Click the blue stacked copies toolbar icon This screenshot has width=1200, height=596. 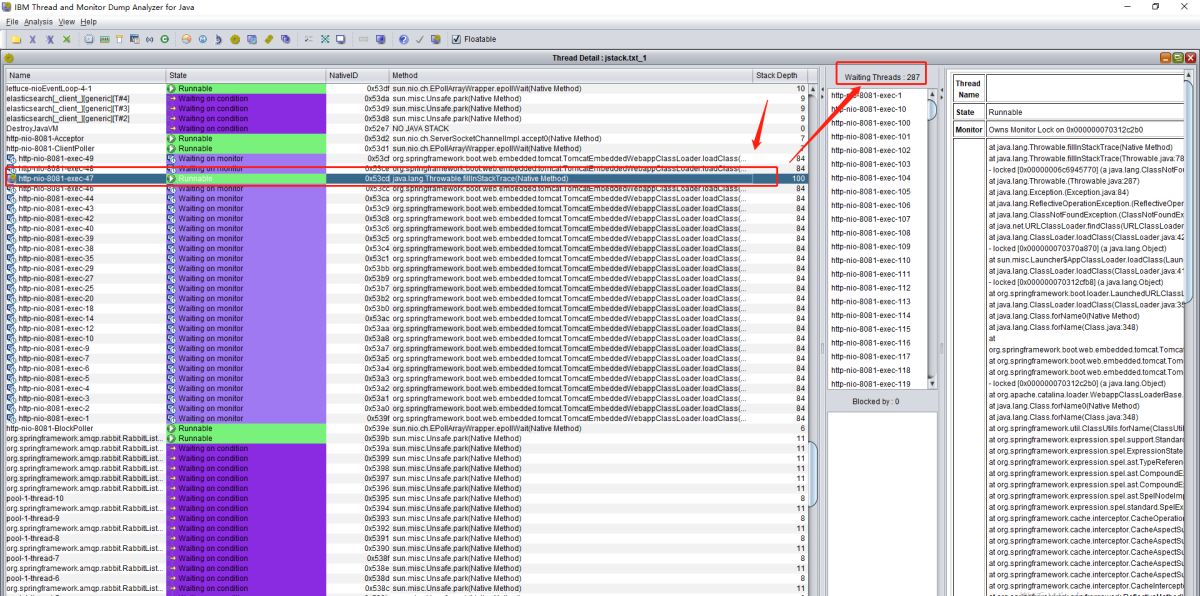coord(285,40)
